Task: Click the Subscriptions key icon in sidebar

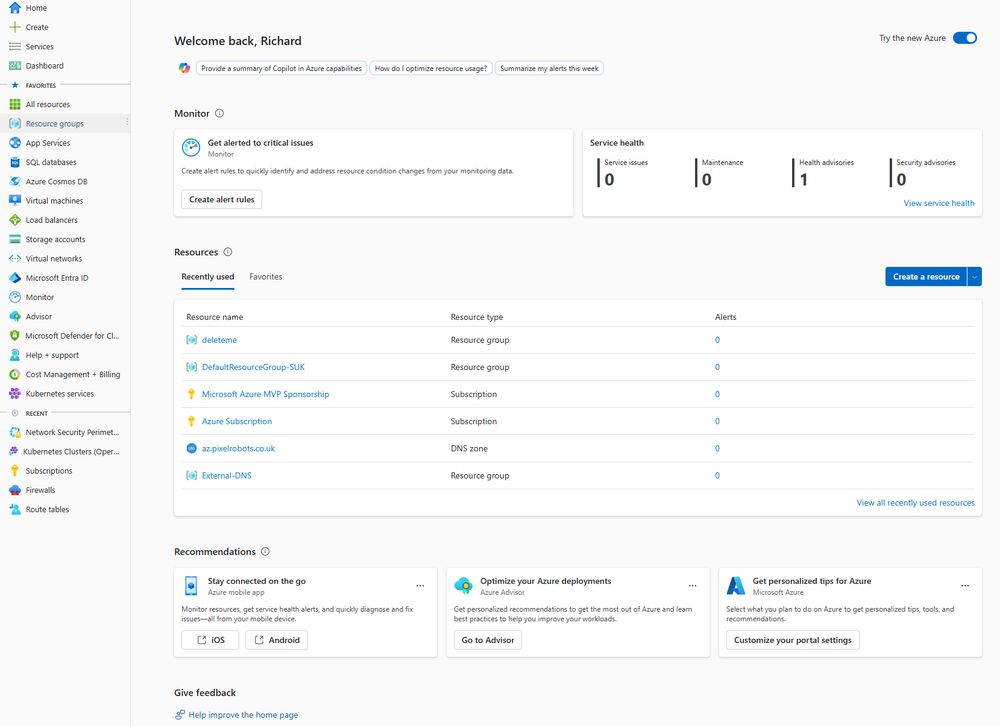Action: coord(15,471)
